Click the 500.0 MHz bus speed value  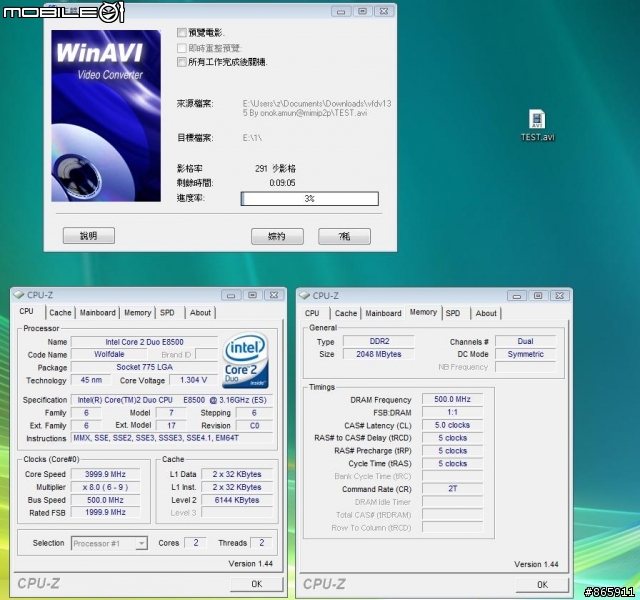(x=105, y=500)
